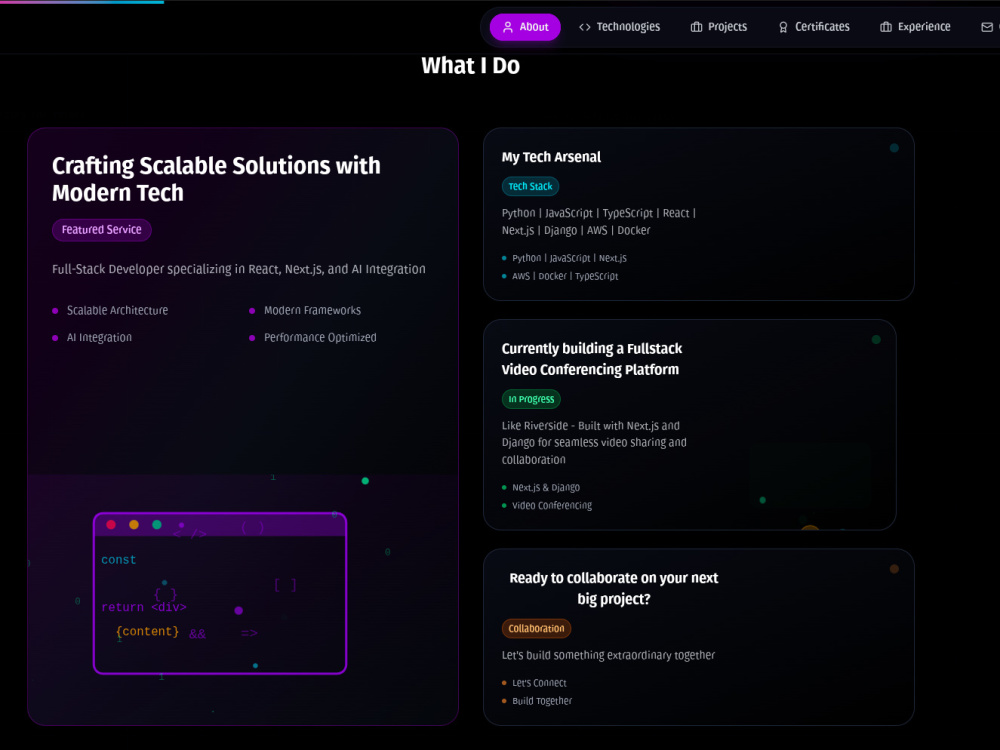Click the yellow dot in code window
Image resolution: width=1000 pixels, height=750 pixels.
(134, 524)
